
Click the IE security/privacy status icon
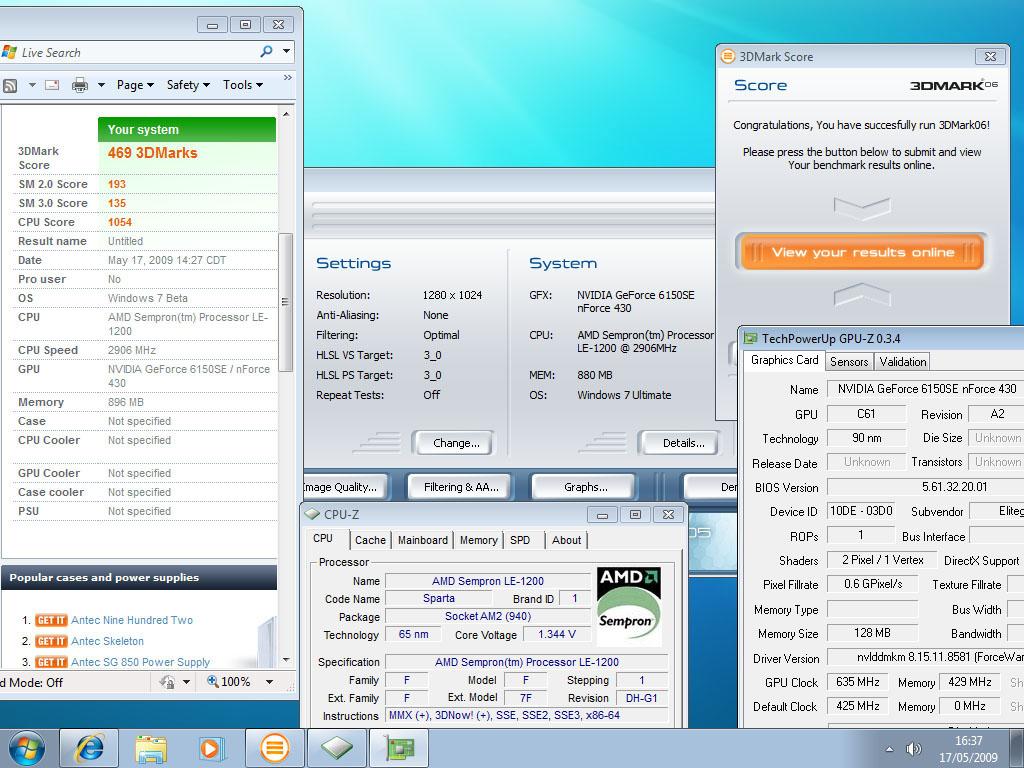click(167, 682)
